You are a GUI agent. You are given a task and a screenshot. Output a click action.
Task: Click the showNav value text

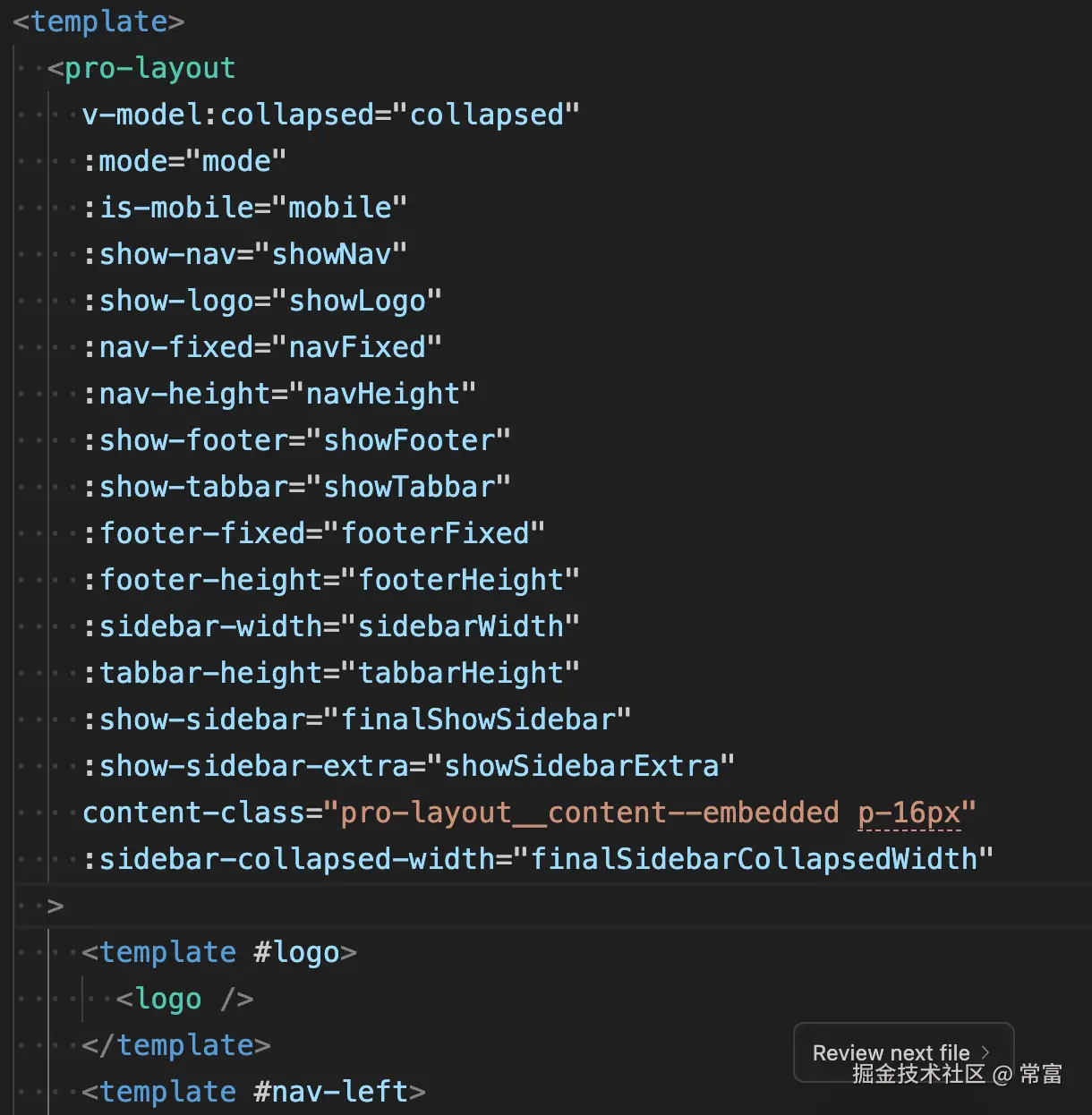[331, 254]
